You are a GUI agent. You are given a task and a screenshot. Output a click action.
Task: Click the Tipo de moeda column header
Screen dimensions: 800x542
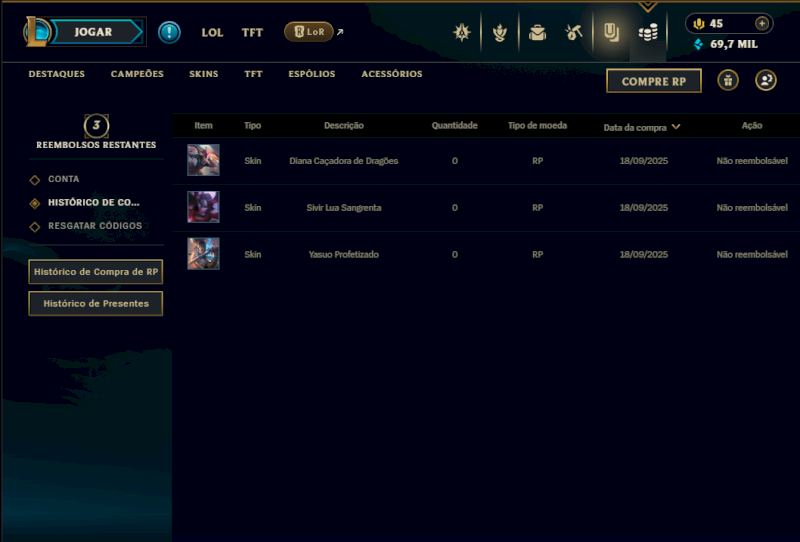[537, 126]
